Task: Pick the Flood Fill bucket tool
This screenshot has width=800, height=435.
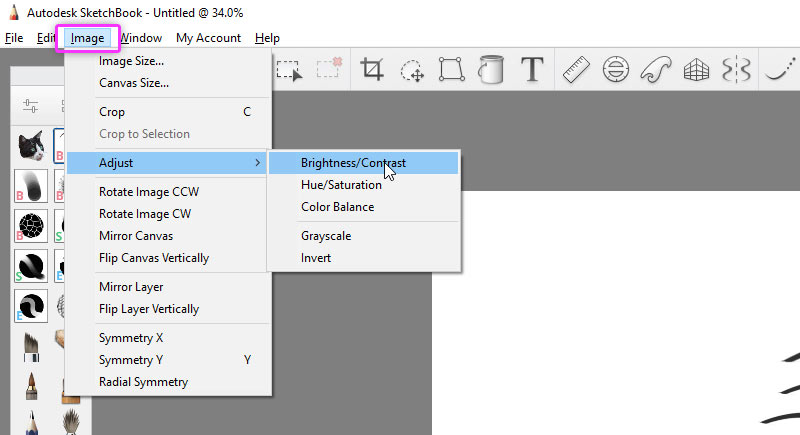Action: click(x=491, y=69)
